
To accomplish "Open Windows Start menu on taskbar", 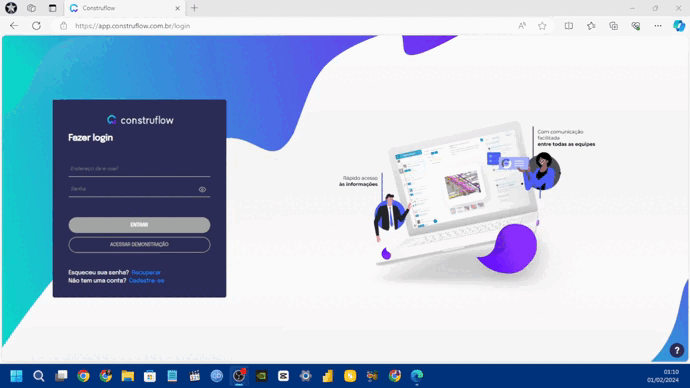I will (16, 376).
